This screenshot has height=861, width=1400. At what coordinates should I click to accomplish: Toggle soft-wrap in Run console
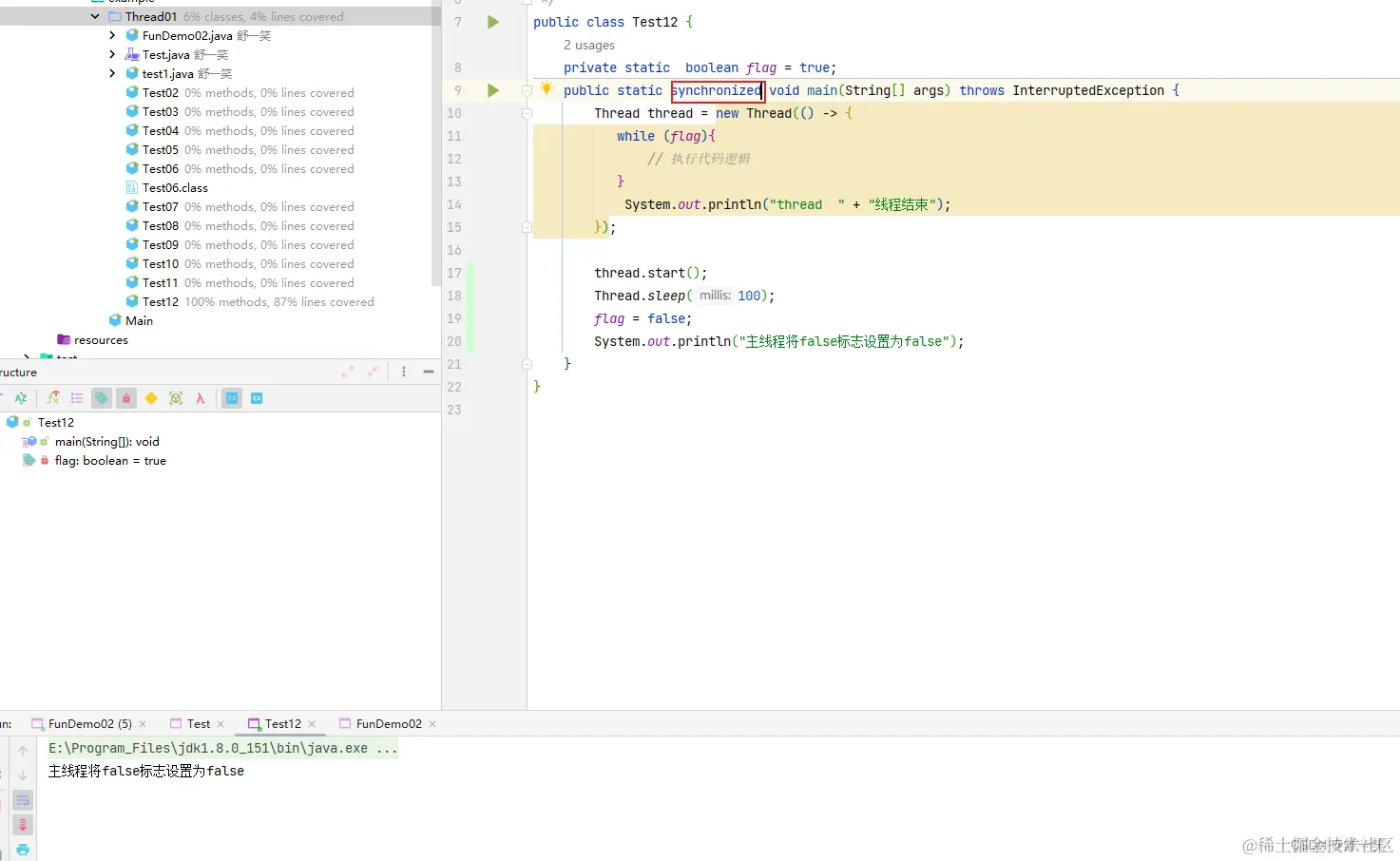[23, 800]
